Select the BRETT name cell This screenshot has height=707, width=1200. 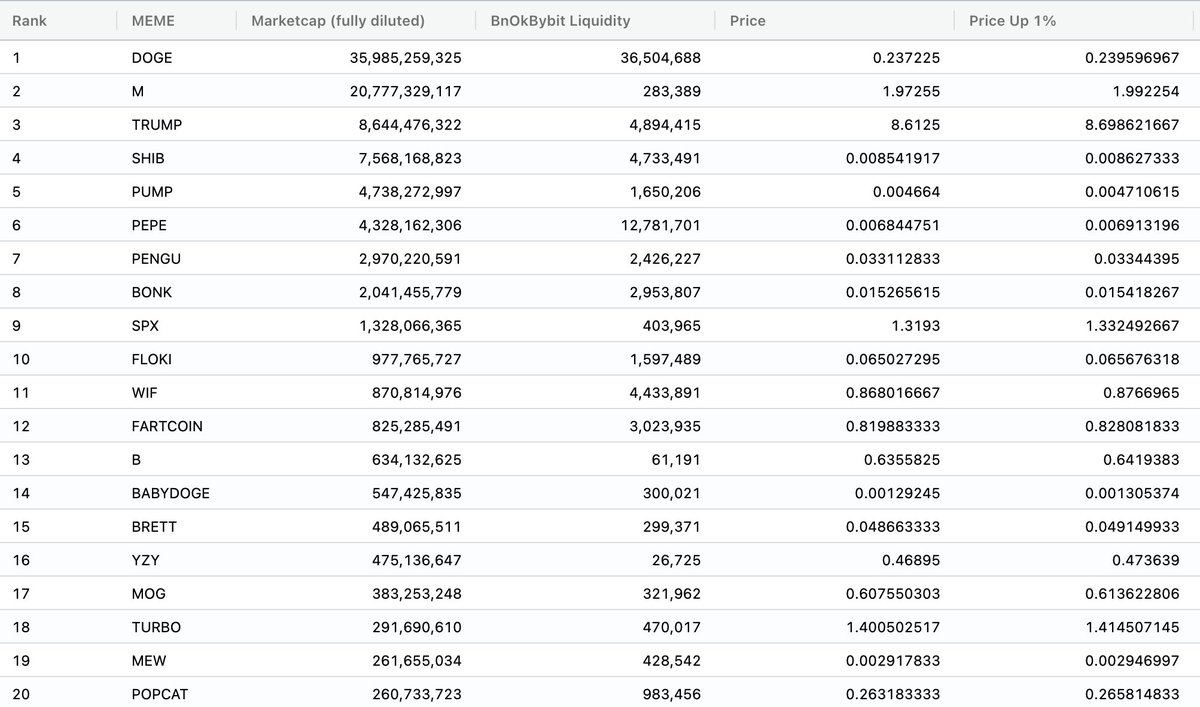[x=155, y=527]
